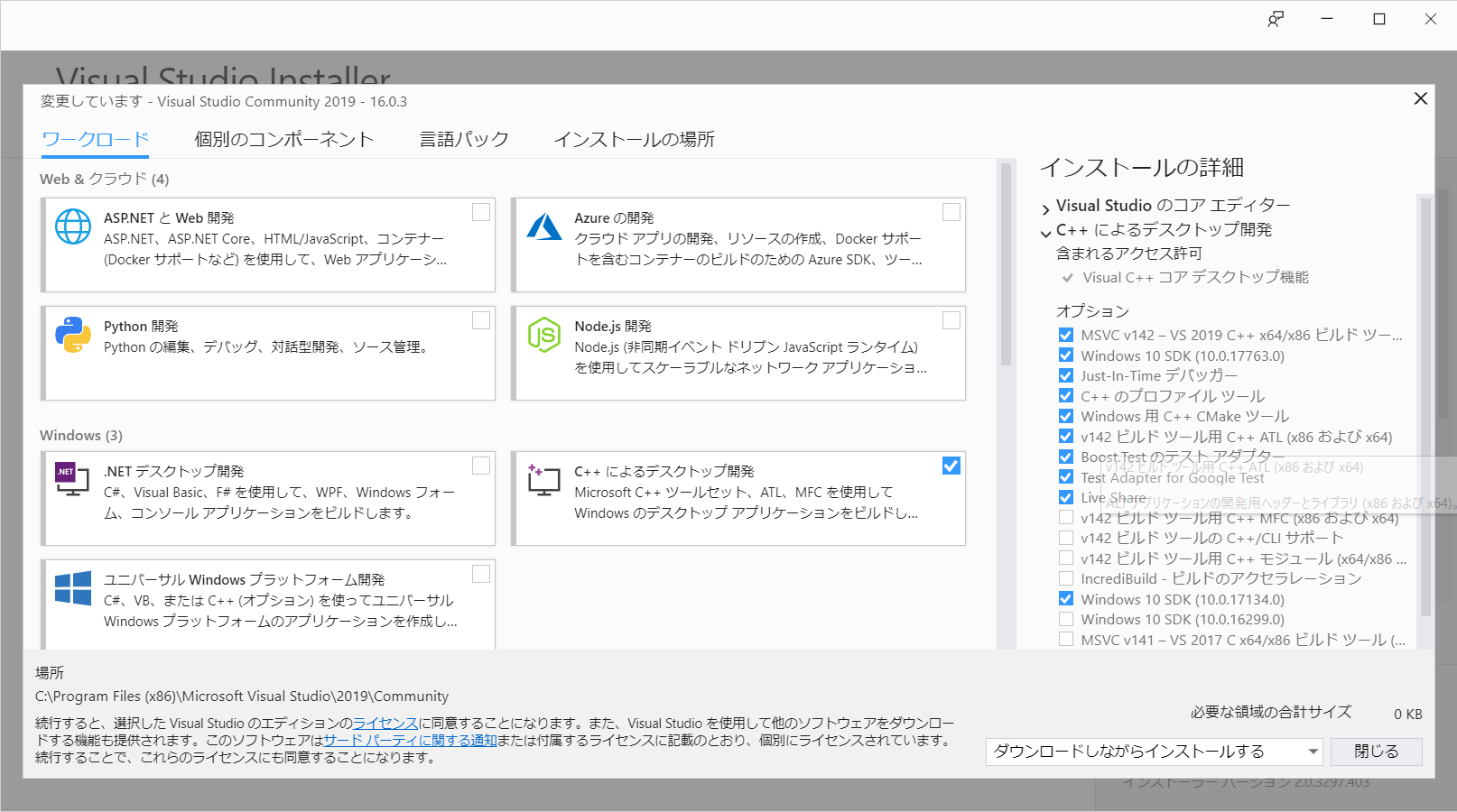The image size is (1457, 812).
Task: Collapse C++ によるデスクトップ開発 details node
Action: 1045,234
